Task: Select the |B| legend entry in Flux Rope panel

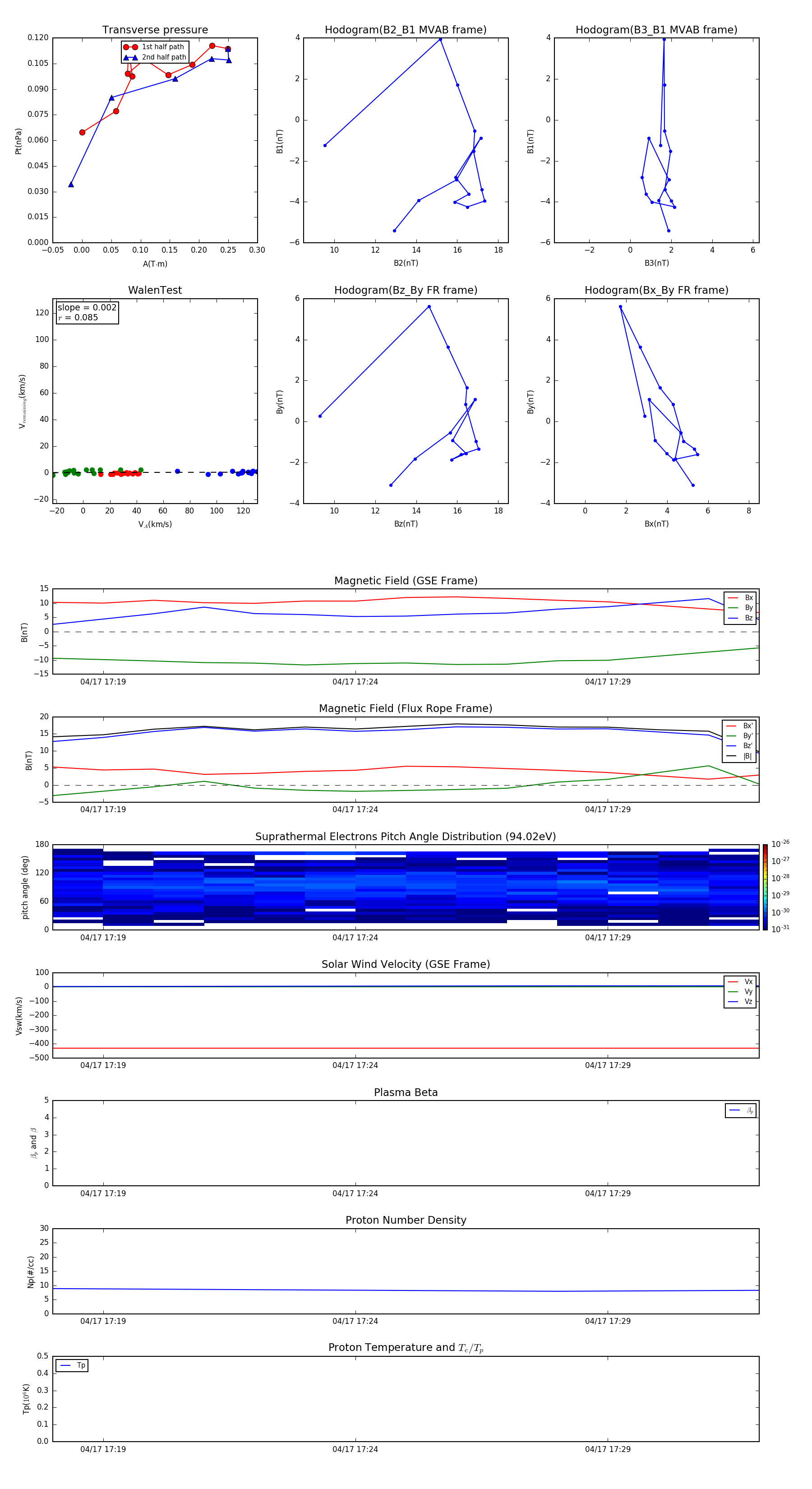Action: point(740,756)
